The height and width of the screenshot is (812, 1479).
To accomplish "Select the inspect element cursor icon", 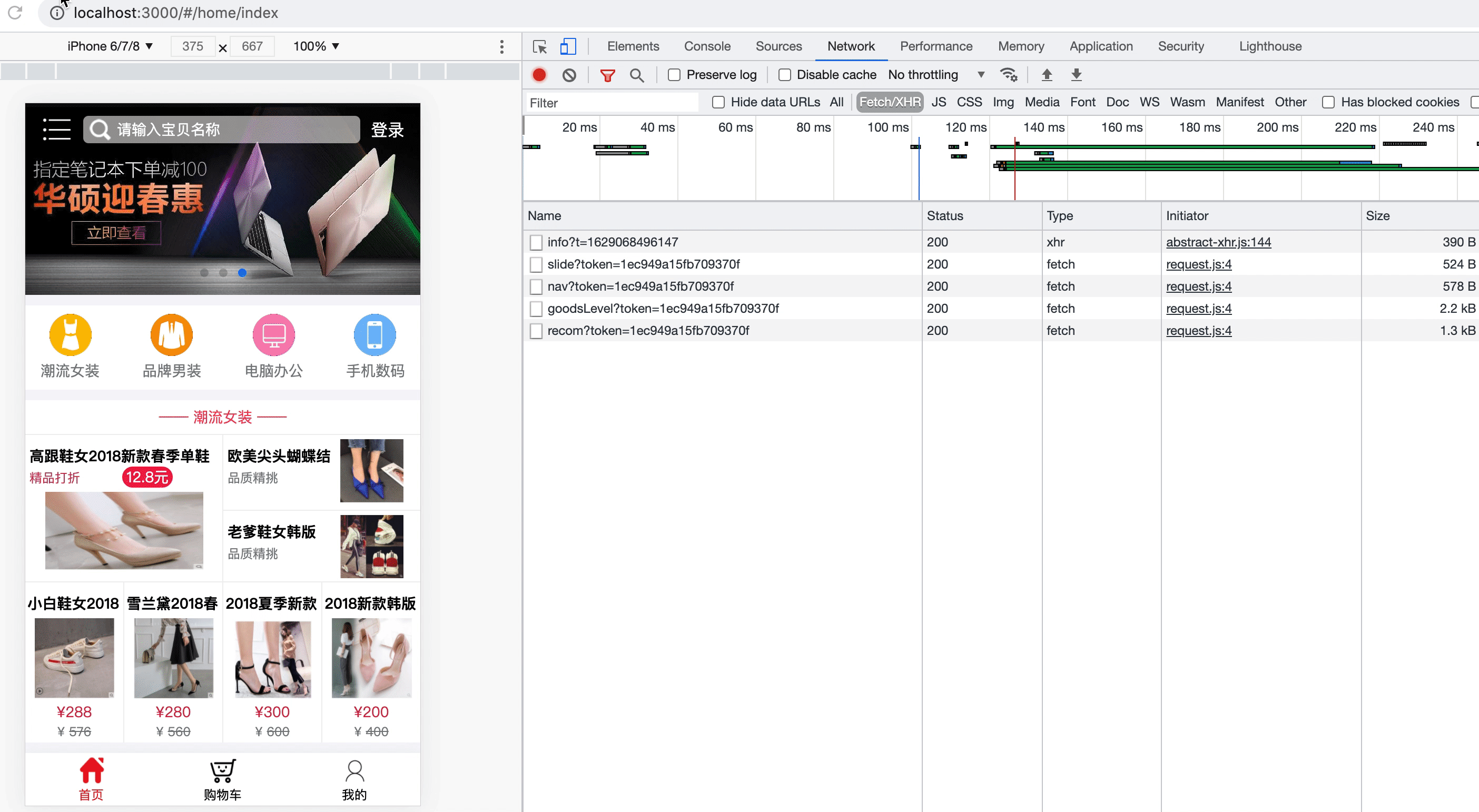I will coord(539,46).
